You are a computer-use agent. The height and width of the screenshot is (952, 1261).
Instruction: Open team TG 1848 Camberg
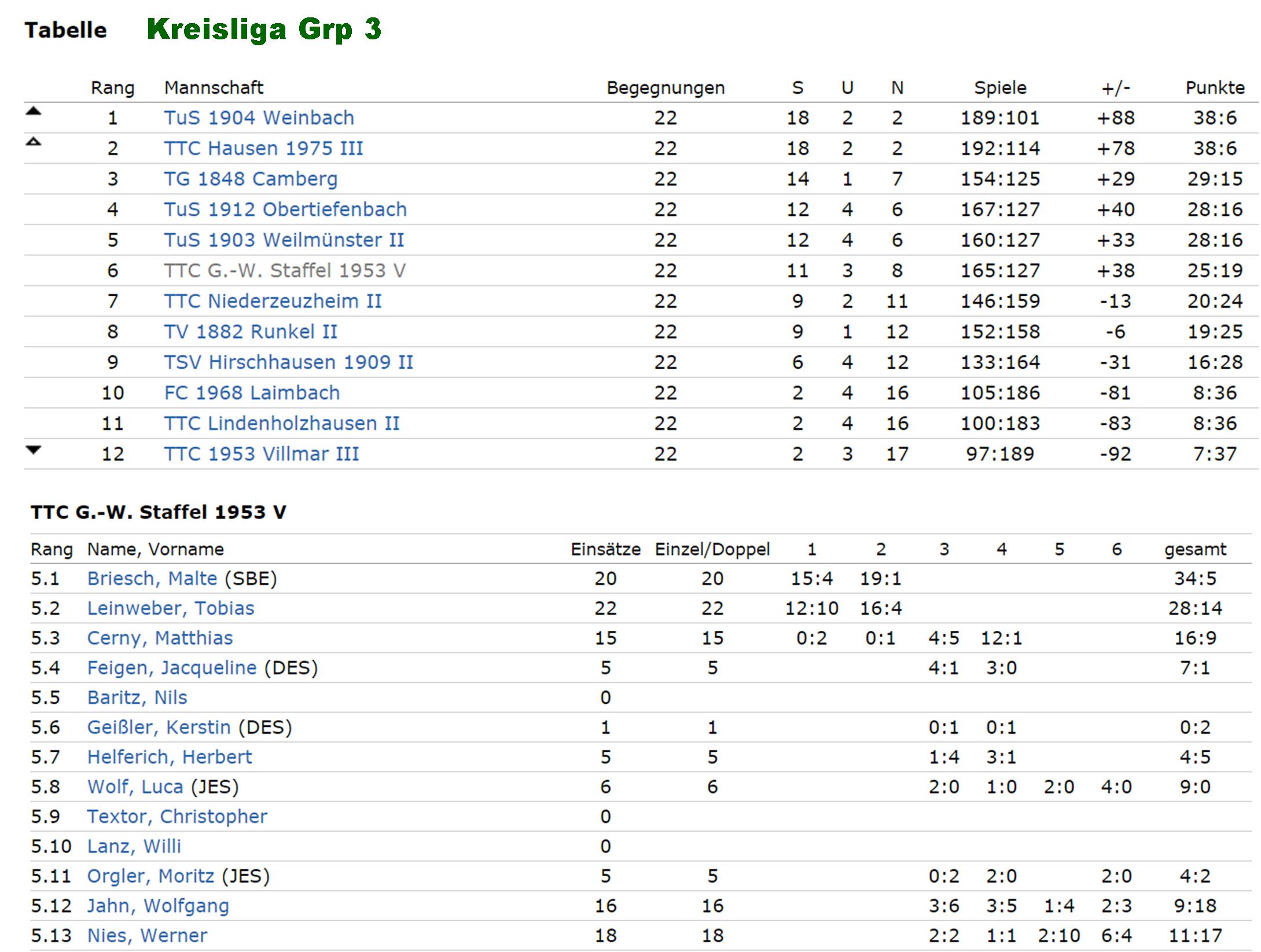click(x=251, y=179)
